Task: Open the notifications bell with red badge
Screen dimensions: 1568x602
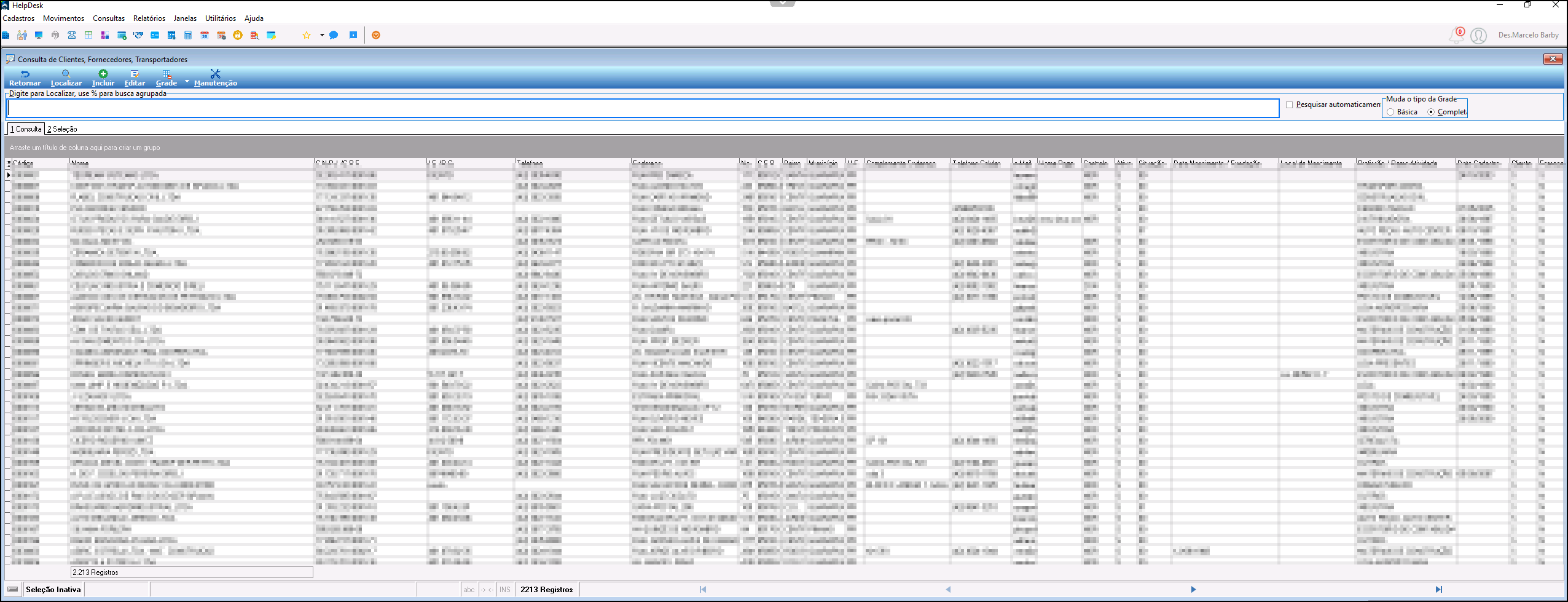Action: pos(1457,35)
